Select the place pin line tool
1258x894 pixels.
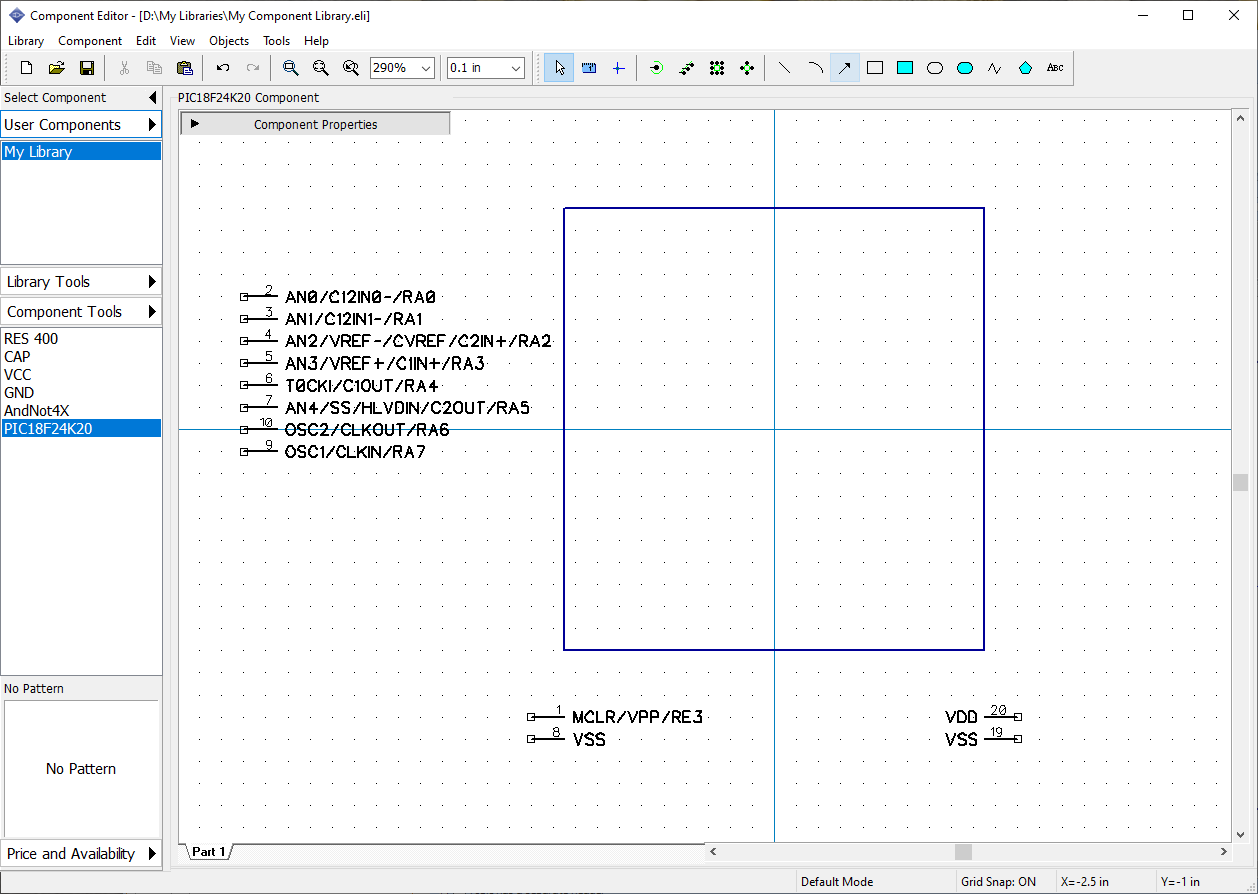coord(686,68)
